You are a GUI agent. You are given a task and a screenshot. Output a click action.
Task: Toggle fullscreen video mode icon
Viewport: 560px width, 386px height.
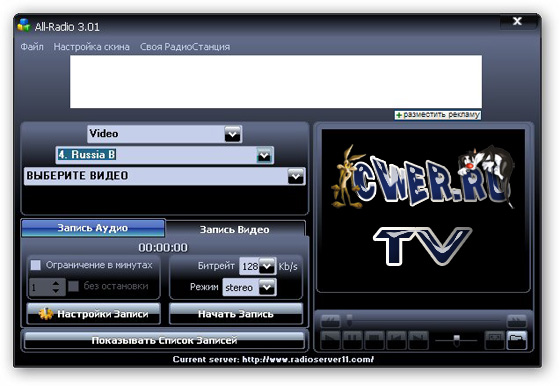495,340
